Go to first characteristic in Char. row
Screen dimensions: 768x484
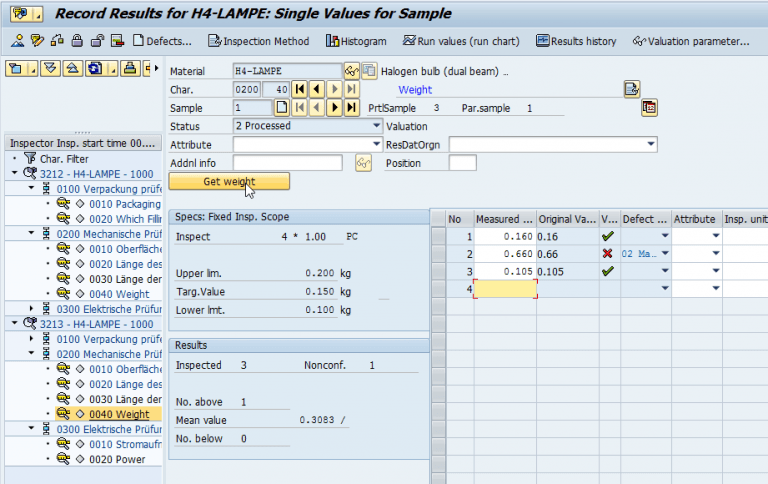[300, 89]
